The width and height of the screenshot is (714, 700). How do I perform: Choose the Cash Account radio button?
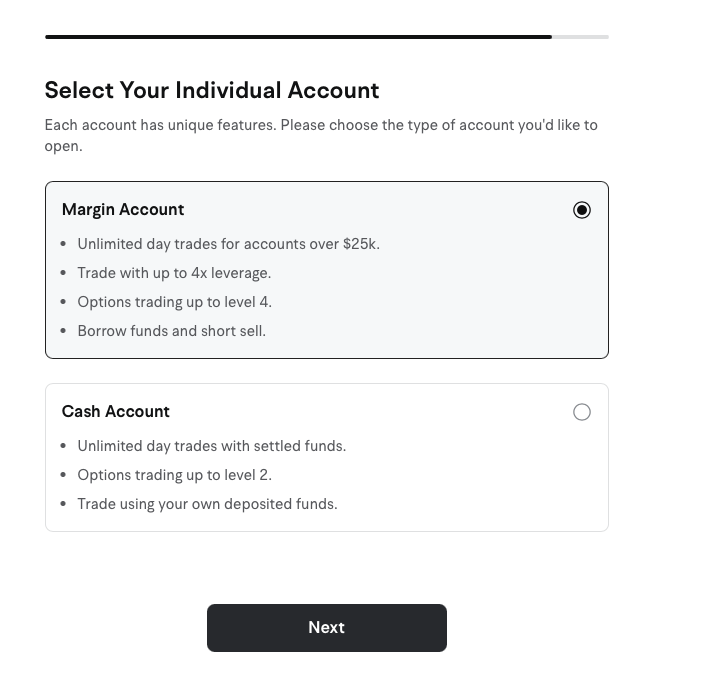coord(582,412)
